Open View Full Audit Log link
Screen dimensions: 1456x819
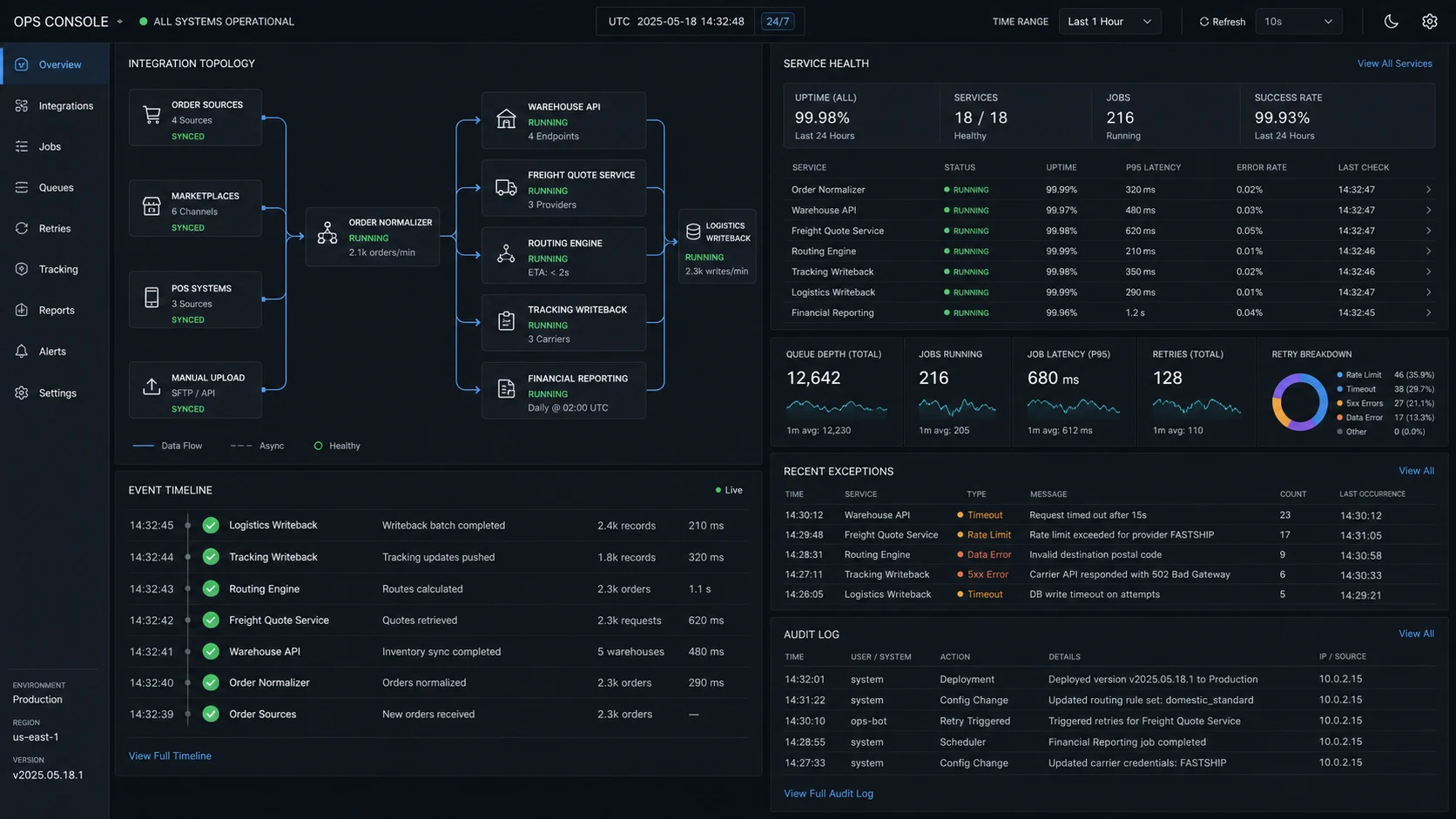pos(828,794)
